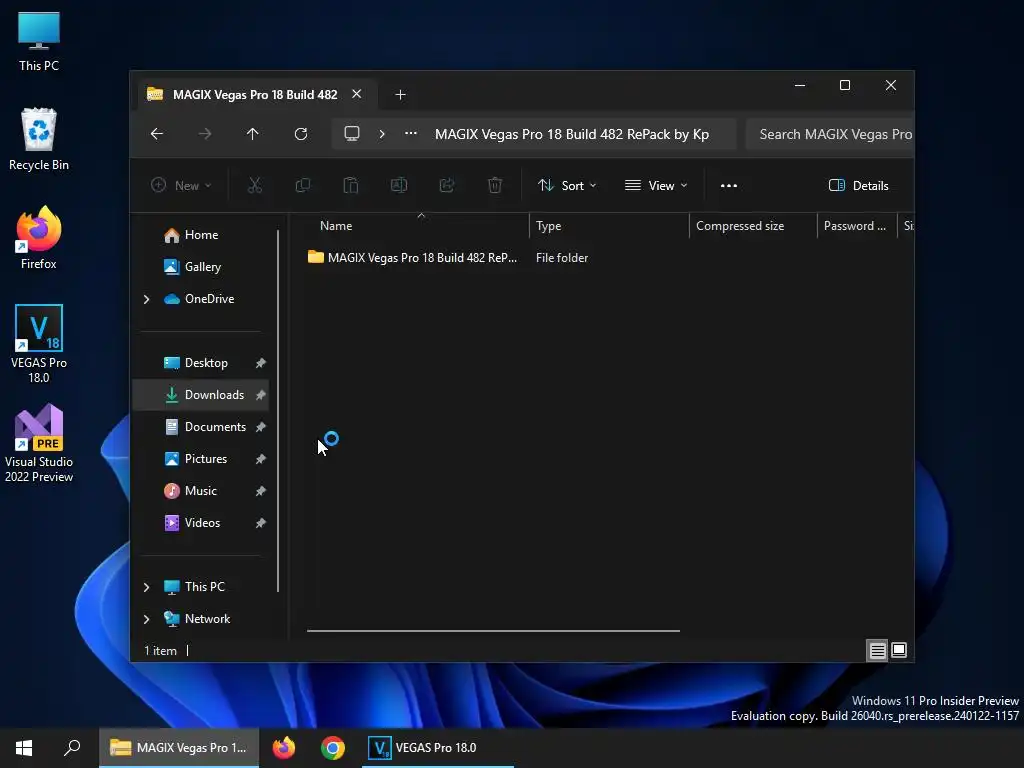The width and height of the screenshot is (1024, 768).
Task: Click the Search MAGIX Vegas Pro field
Action: point(829,134)
